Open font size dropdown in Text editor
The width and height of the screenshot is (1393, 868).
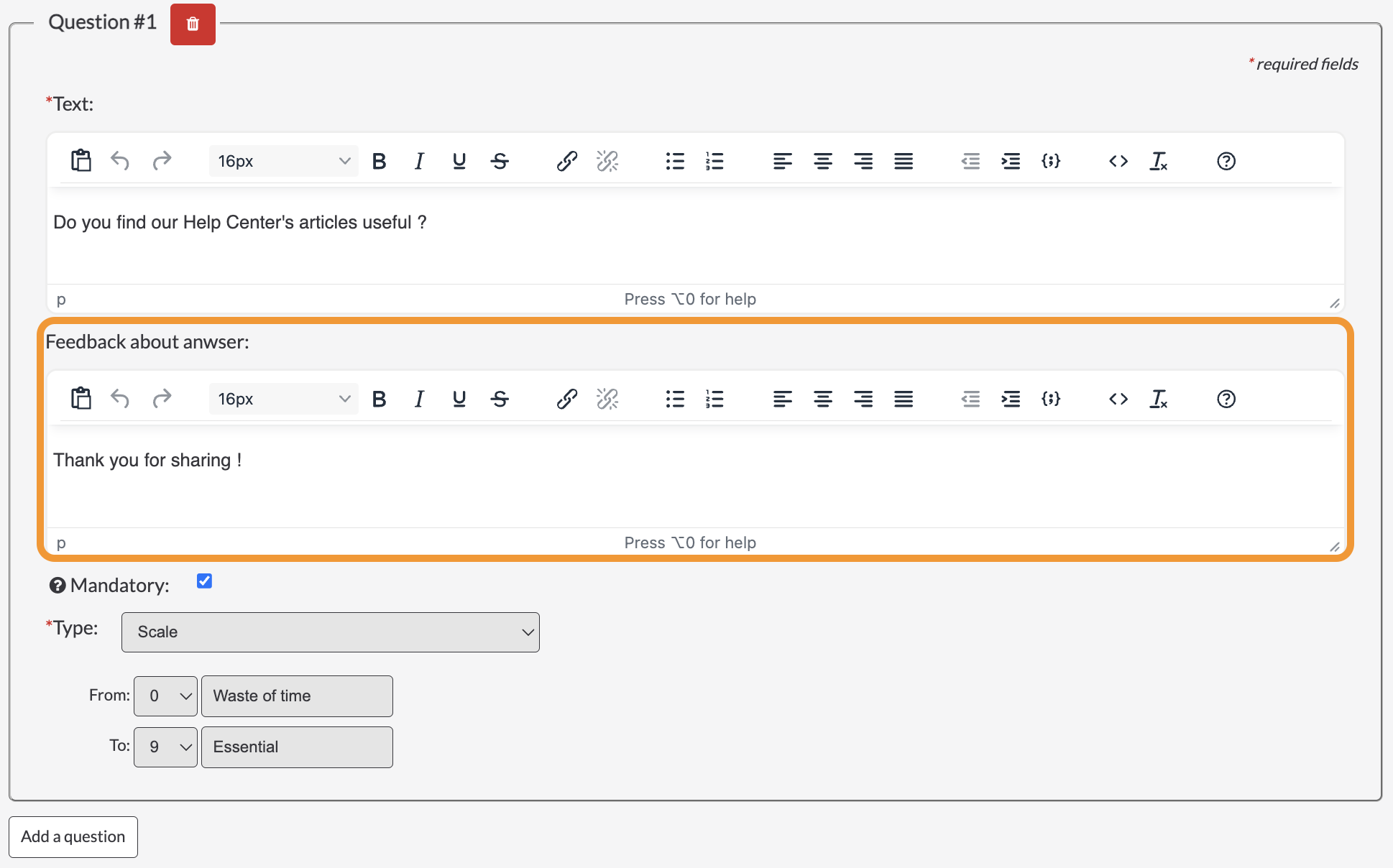click(x=283, y=162)
